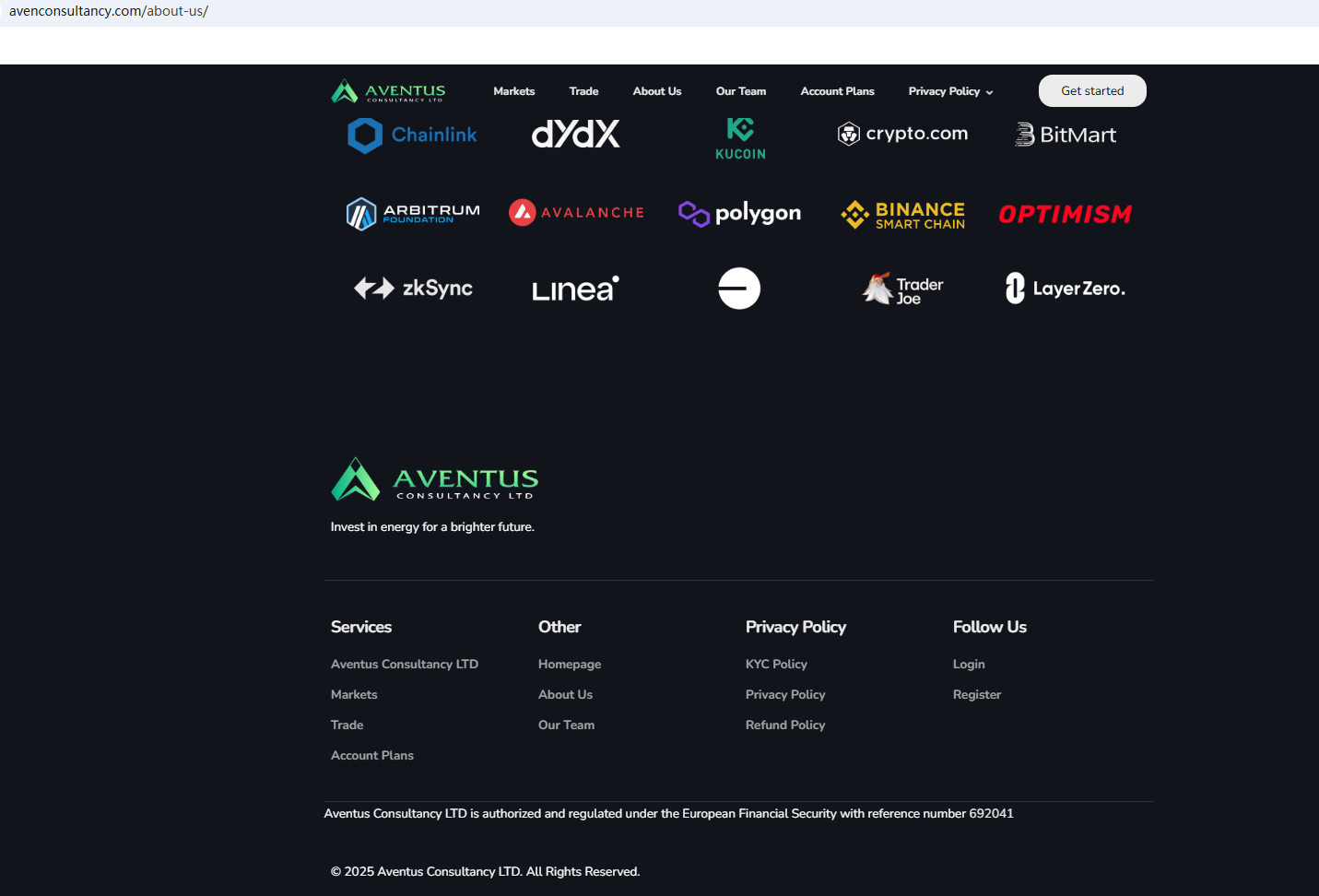Click the Services column heading
Image resolution: width=1319 pixels, height=896 pixels.
tap(361, 627)
